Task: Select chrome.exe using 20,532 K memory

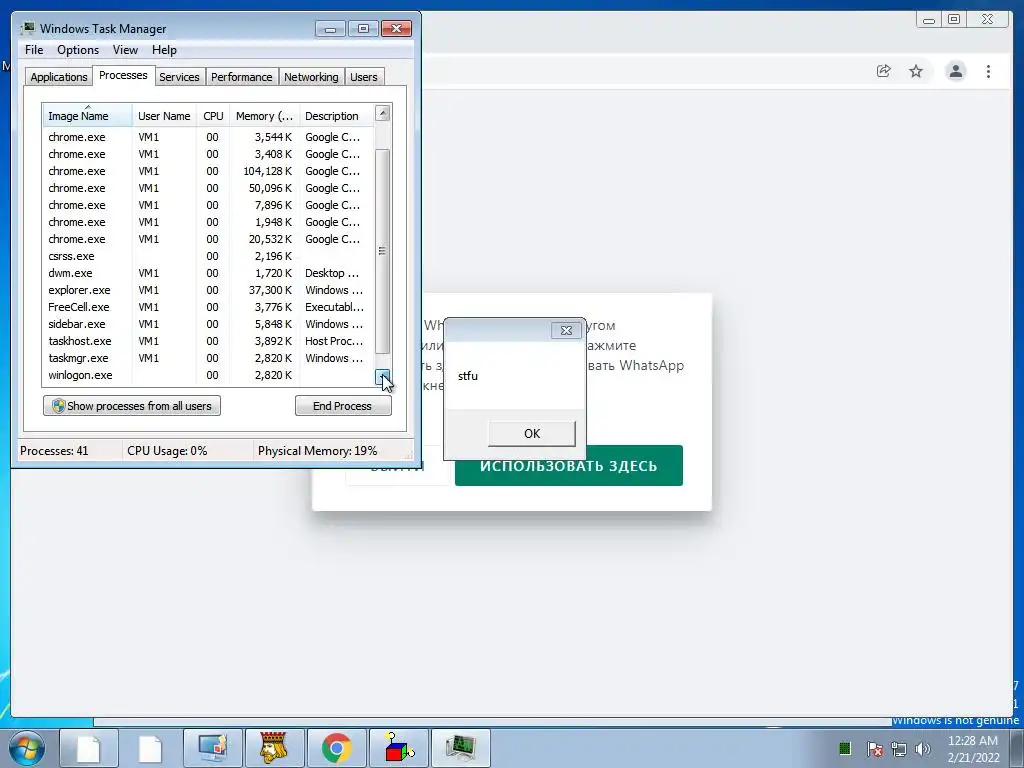Action: click(208, 239)
